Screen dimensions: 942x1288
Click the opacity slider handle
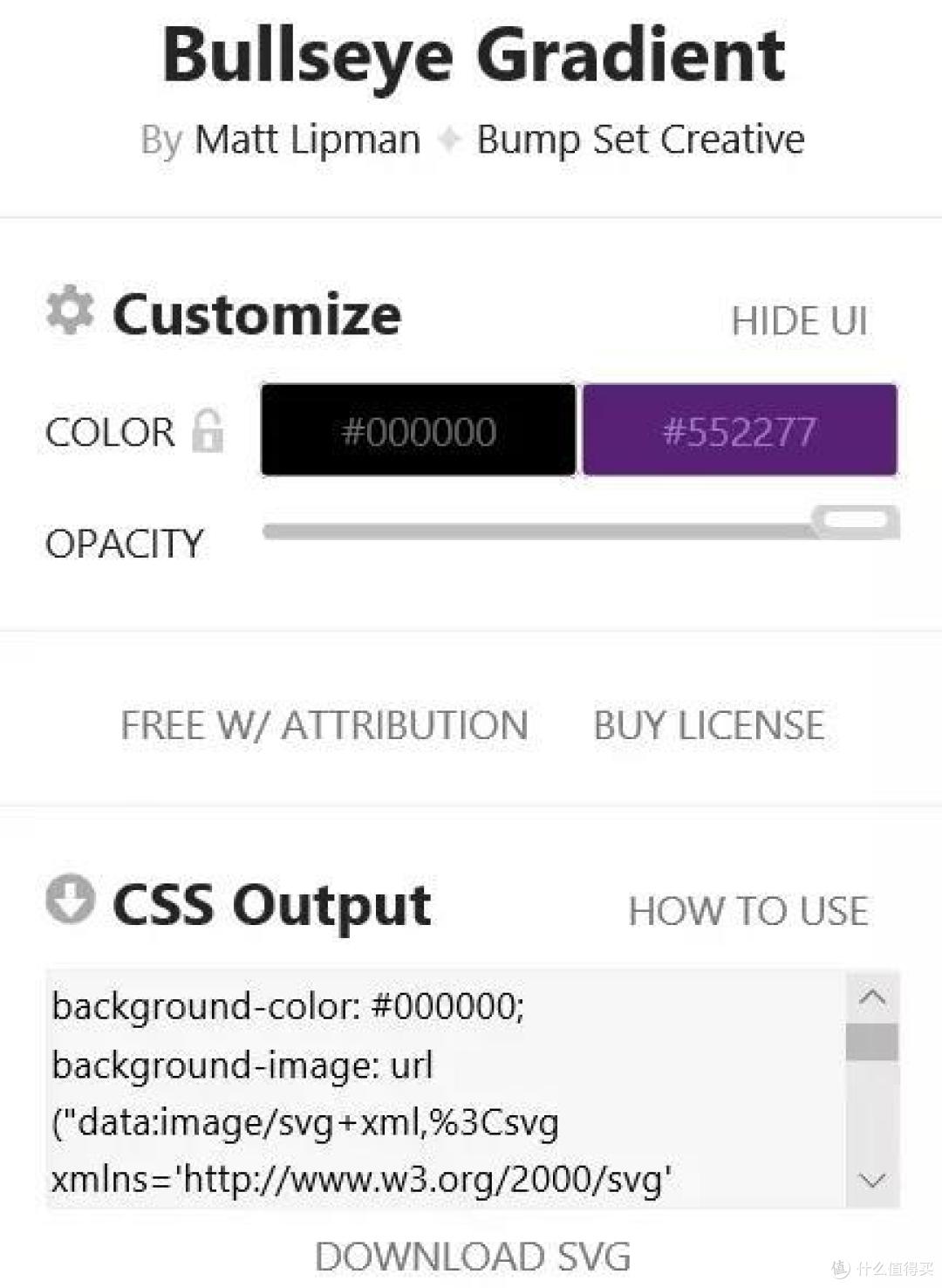(x=856, y=521)
